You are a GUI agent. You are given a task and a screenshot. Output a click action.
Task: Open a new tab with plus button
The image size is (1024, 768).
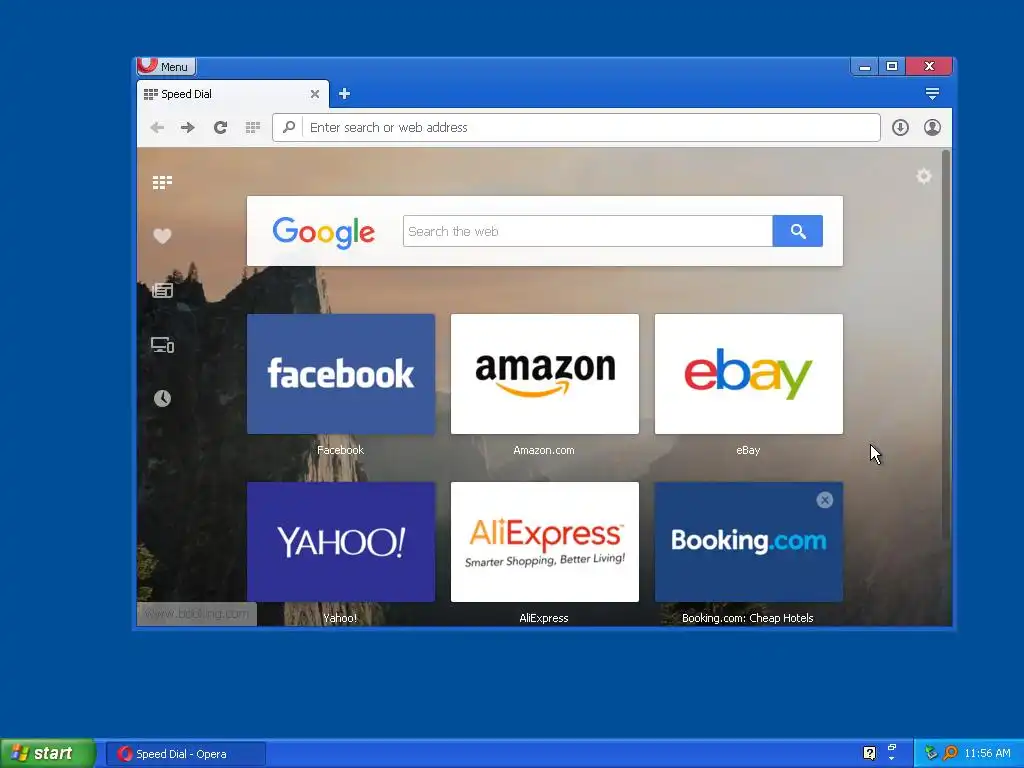(344, 94)
